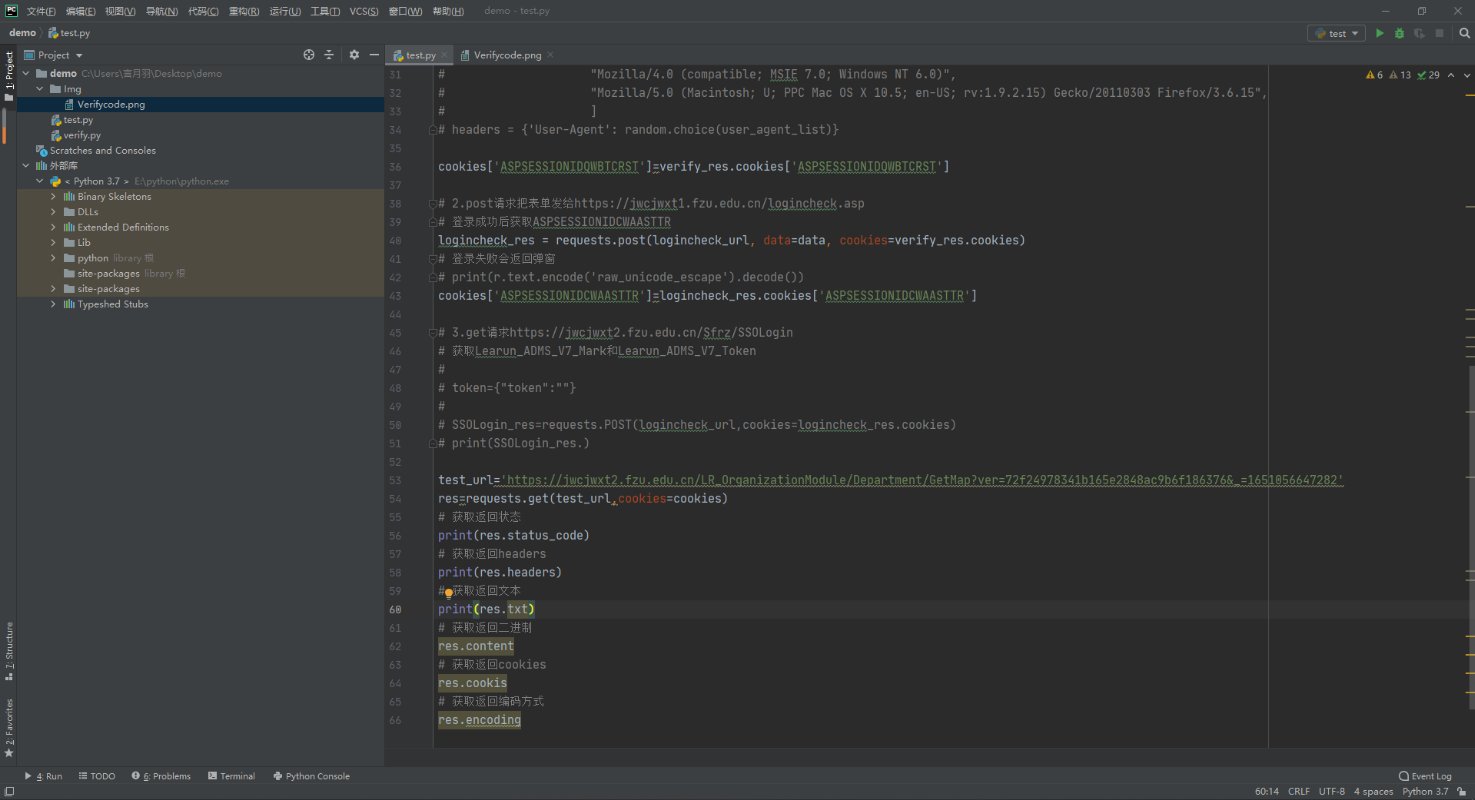
Task: Click the weak warnings count 13
Action: 1400,75
